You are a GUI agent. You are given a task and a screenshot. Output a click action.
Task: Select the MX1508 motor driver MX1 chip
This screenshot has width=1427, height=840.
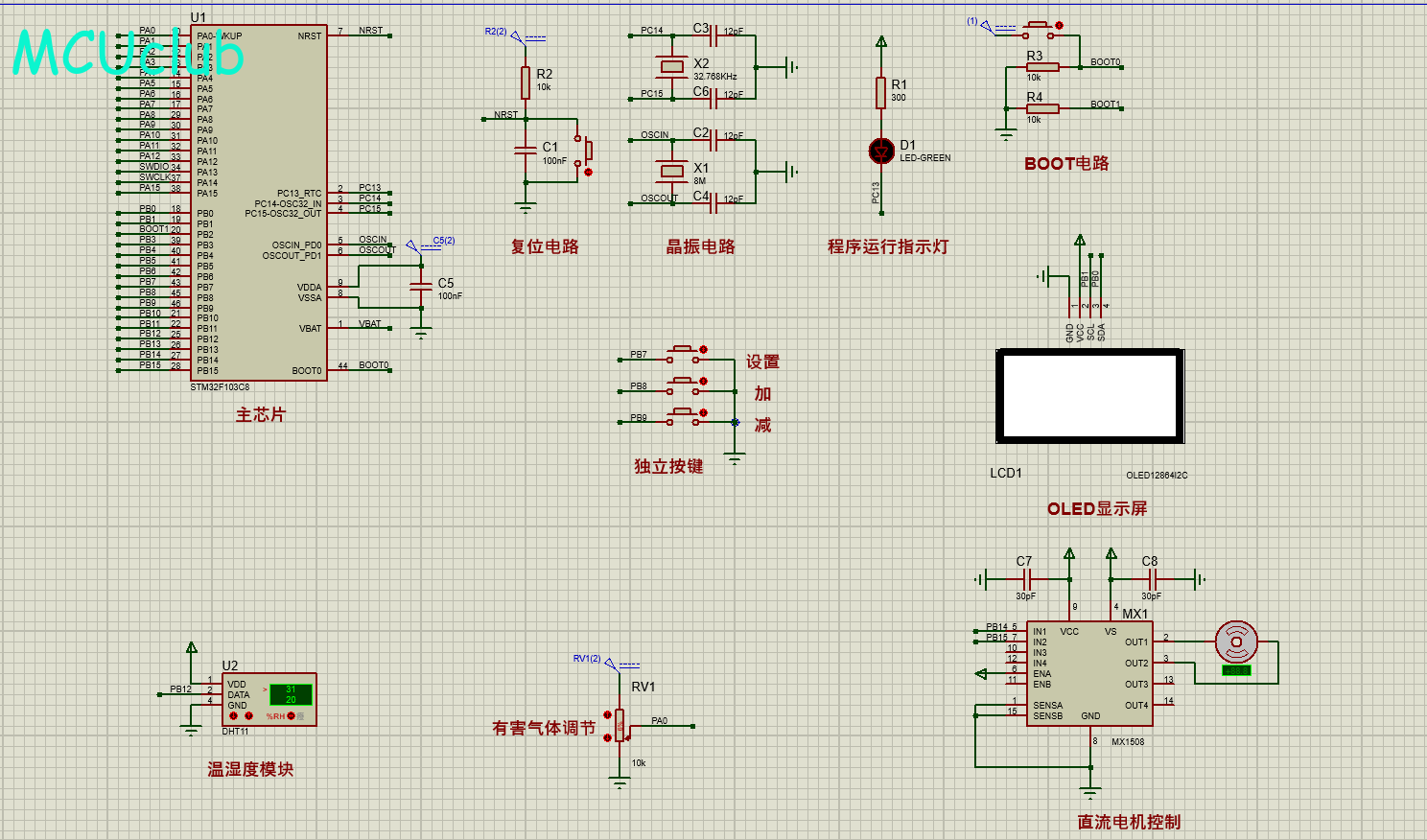coord(1089,673)
